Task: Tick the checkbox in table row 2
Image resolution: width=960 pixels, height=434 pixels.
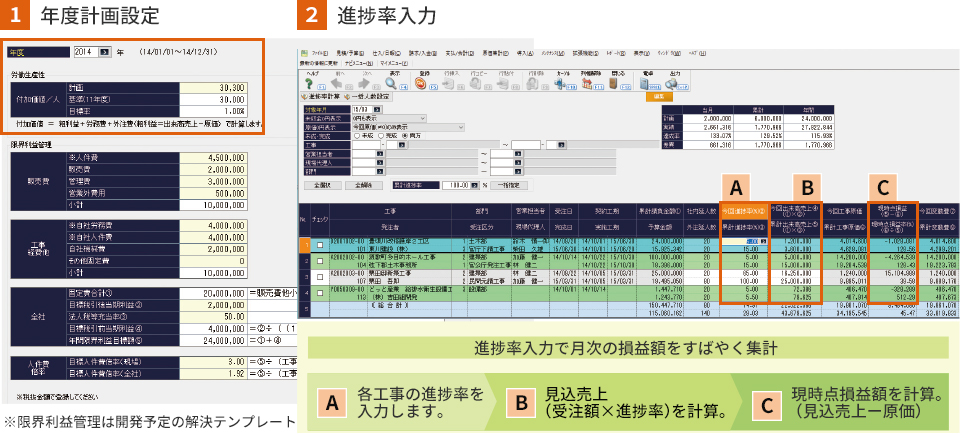Action: (320, 261)
